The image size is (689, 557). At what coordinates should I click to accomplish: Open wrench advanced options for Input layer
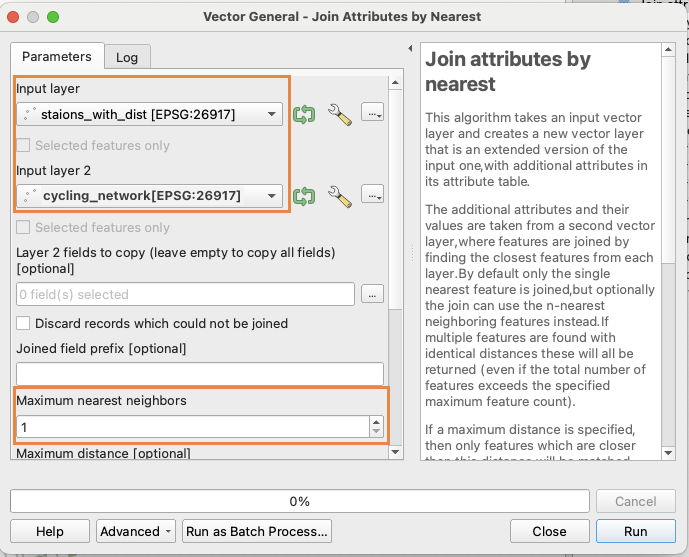click(x=340, y=114)
